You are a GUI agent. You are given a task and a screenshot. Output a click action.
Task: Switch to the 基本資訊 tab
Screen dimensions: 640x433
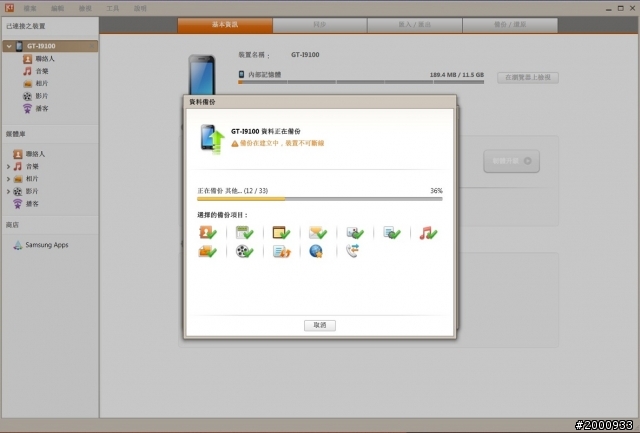225,25
